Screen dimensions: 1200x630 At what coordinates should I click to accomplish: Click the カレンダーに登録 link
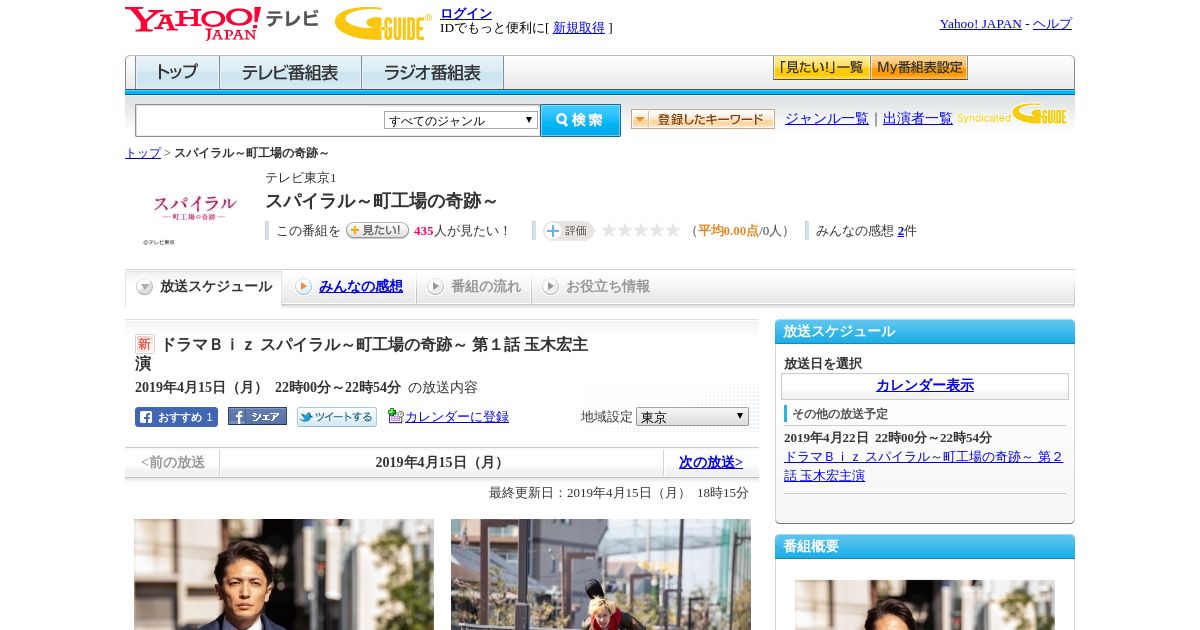click(456, 417)
